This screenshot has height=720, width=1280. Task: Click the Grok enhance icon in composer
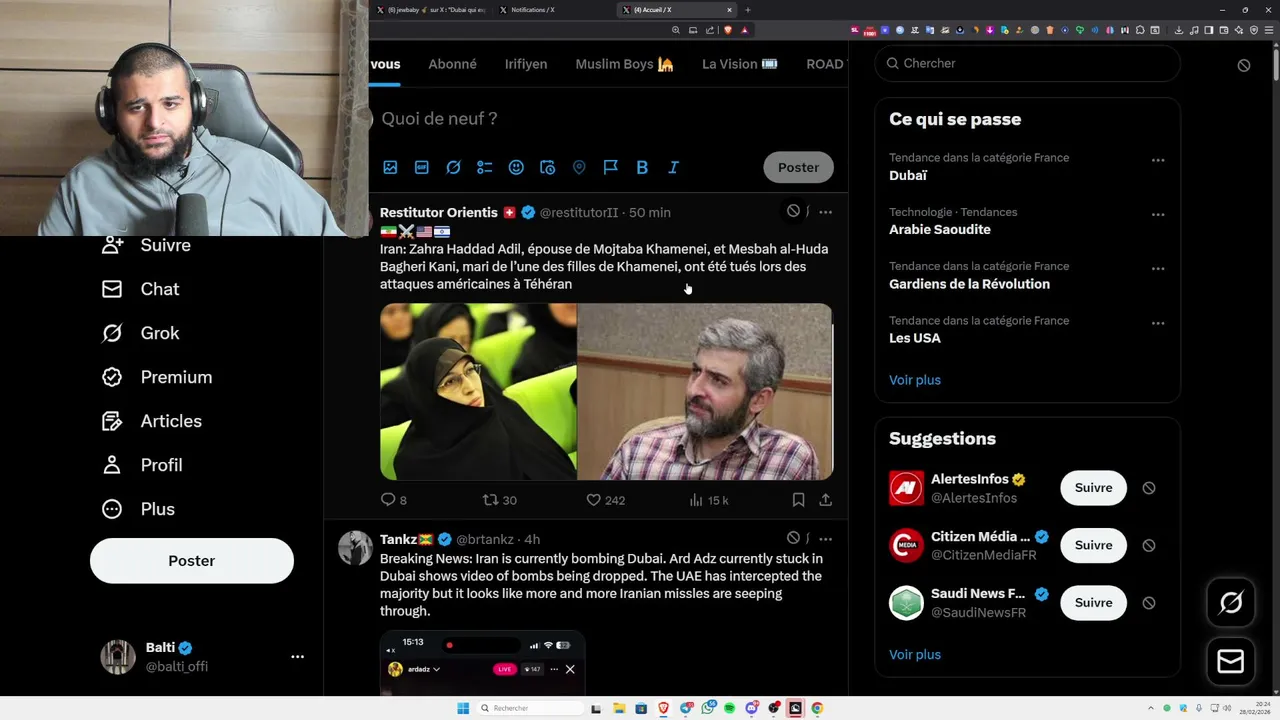click(x=453, y=167)
